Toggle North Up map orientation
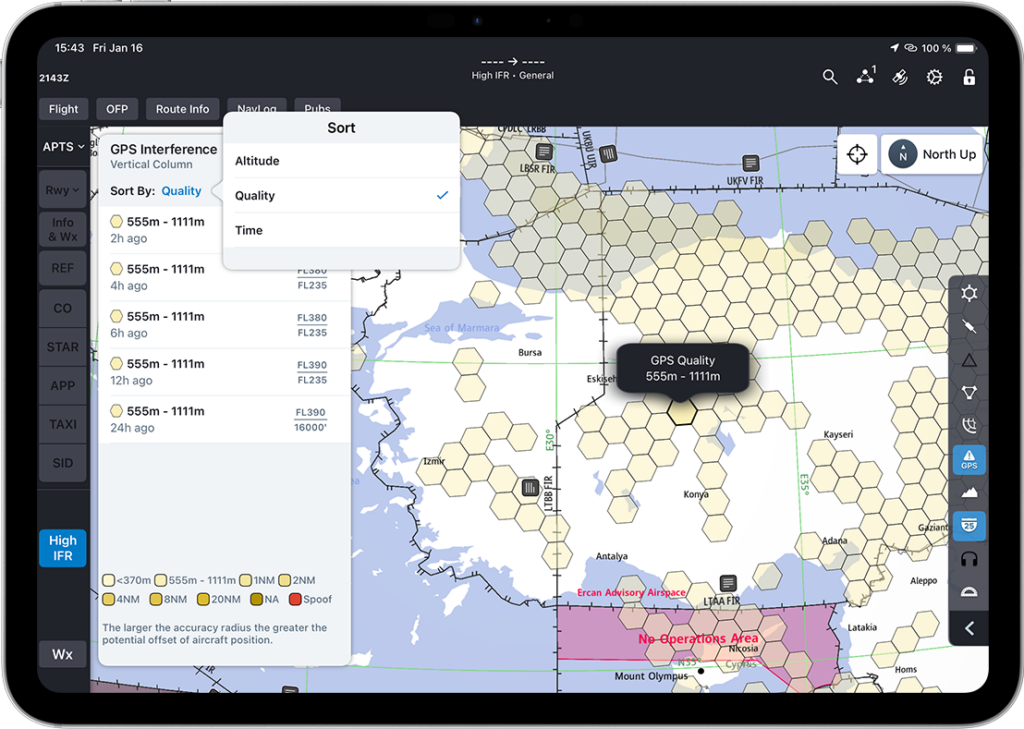The height and width of the screenshot is (729, 1024). click(932, 155)
